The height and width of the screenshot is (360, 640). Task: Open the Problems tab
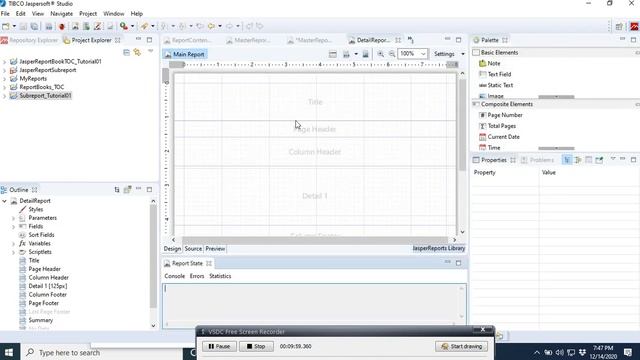[x=538, y=160]
